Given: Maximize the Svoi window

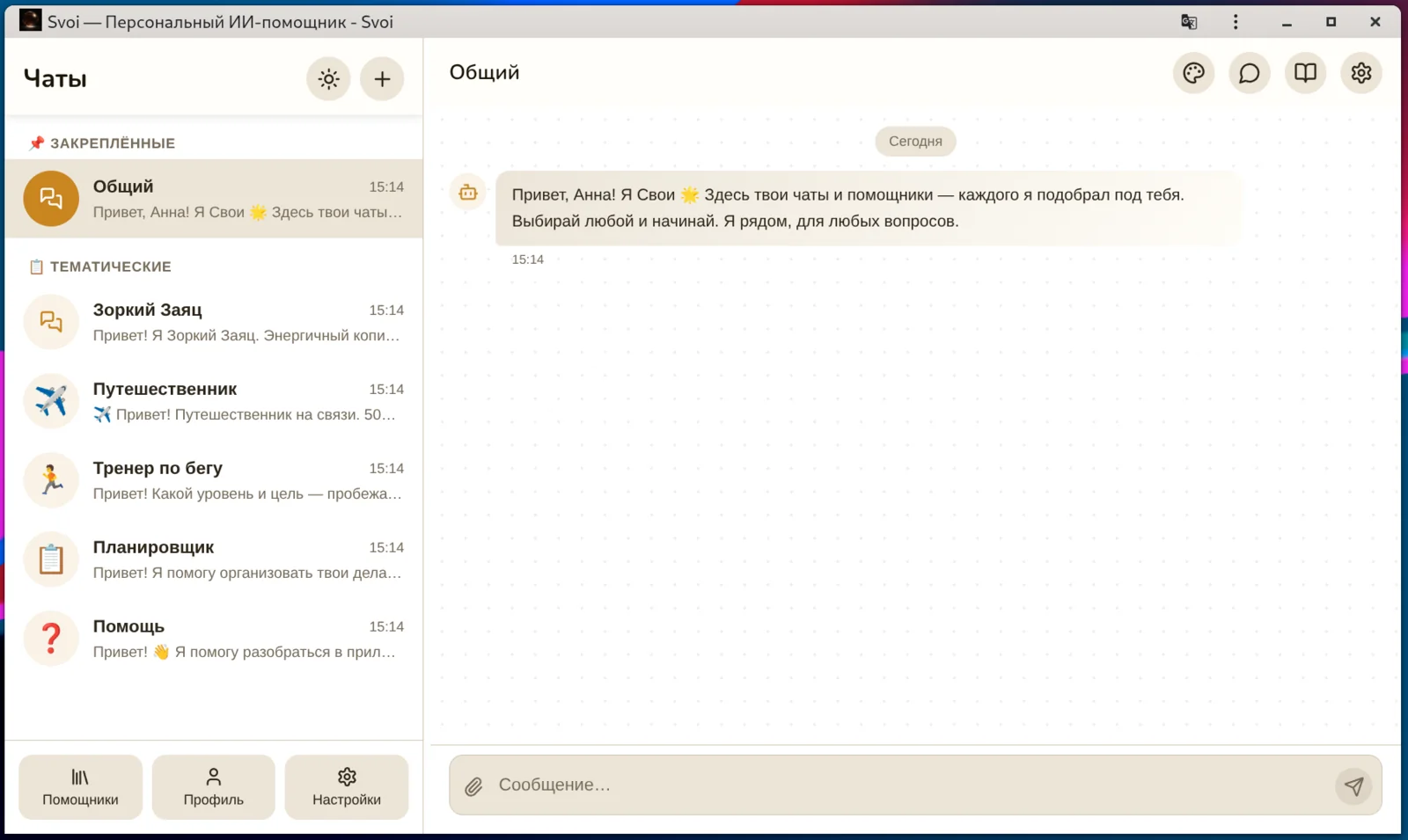Looking at the screenshot, I should [1331, 22].
